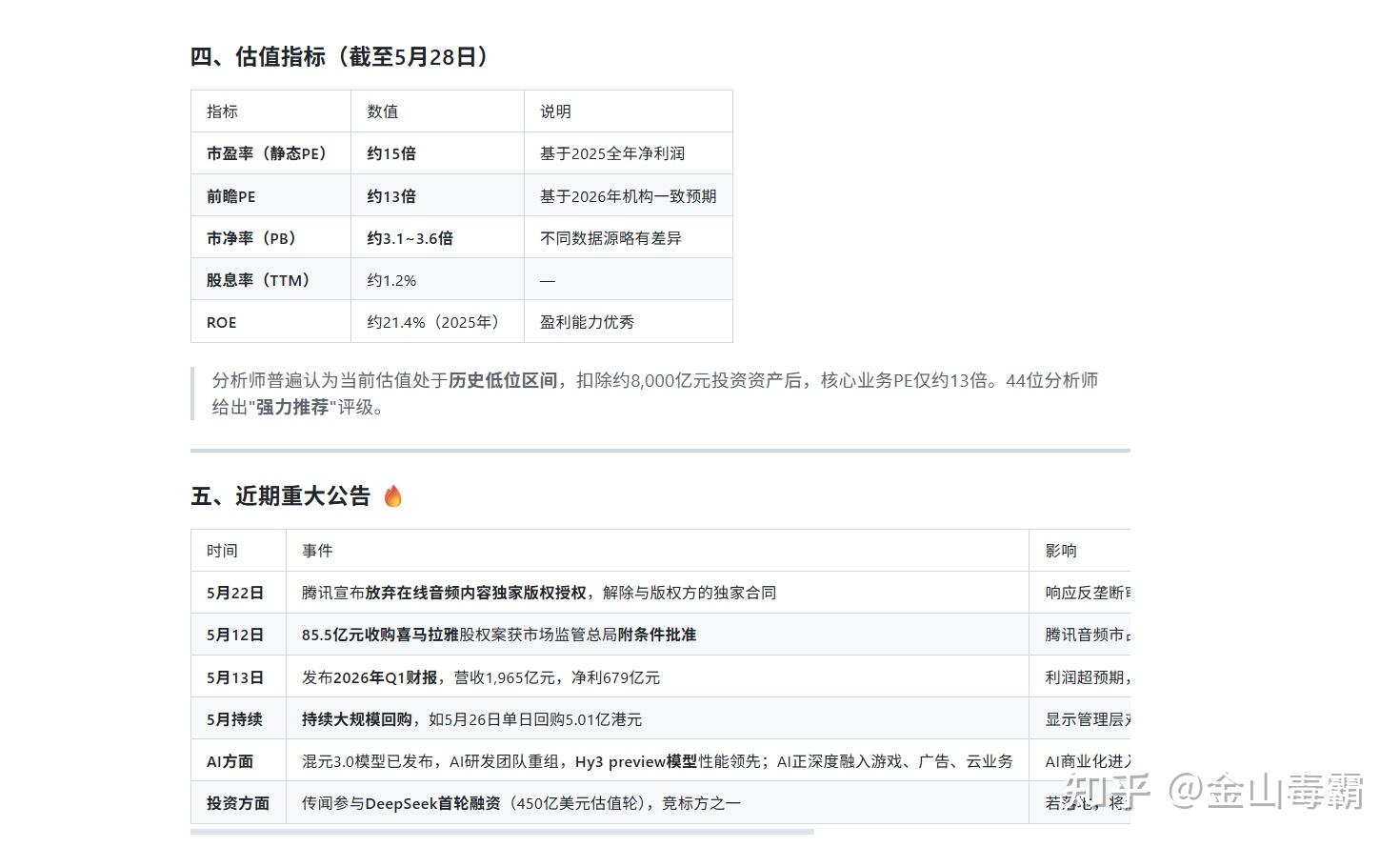This screenshot has width=1400, height=847.
Task: Click the 发布2026年Q1财报 event text
Action: click(x=370, y=677)
